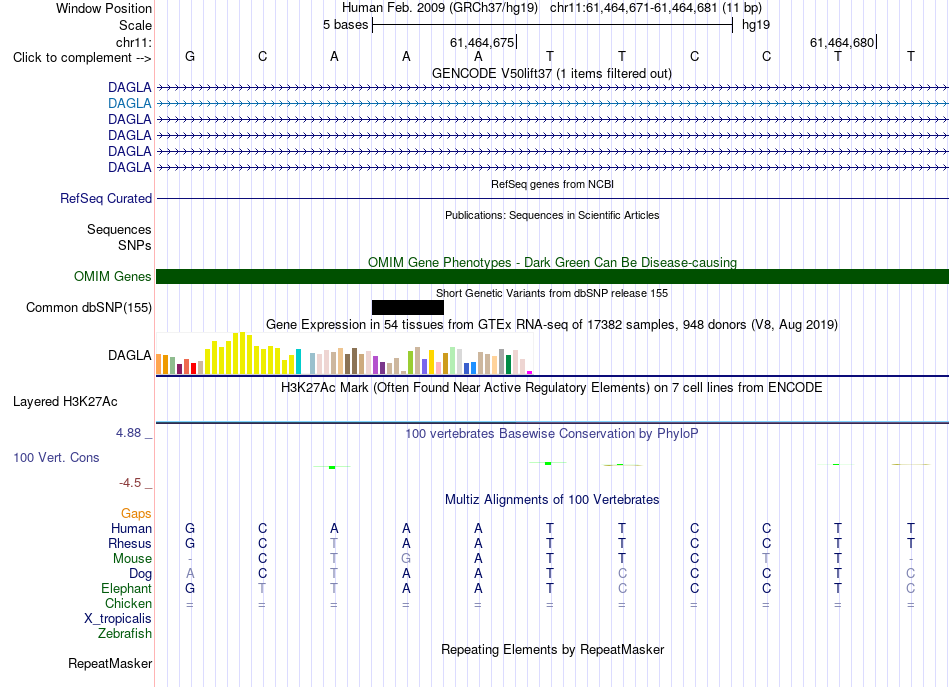Click the '5 bases' scale bar label
Image resolution: width=950 pixels, height=687 pixels.
[345, 25]
